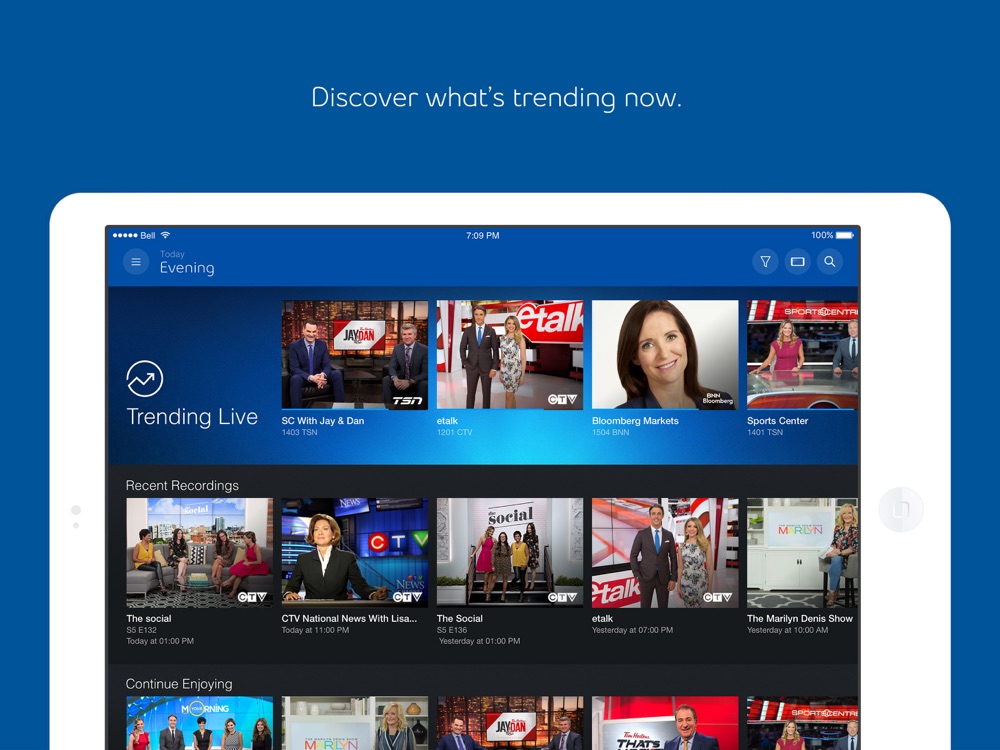Select the 'SC With Jay & Dan' title
The height and width of the screenshot is (750, 1000).
click(323, 421)
